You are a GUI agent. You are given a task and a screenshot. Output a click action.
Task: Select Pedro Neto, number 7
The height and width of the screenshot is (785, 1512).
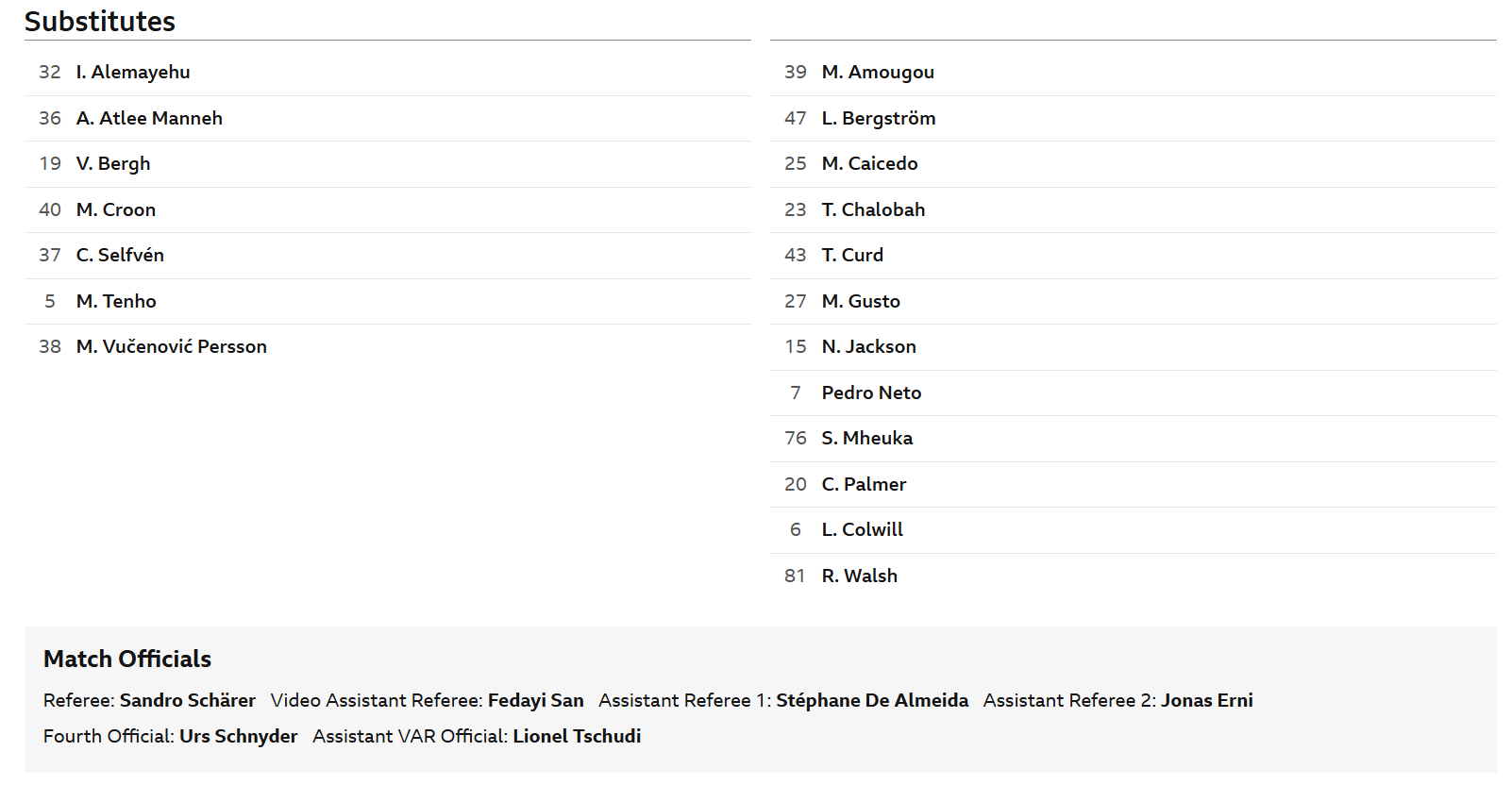[x=871, y=392]
